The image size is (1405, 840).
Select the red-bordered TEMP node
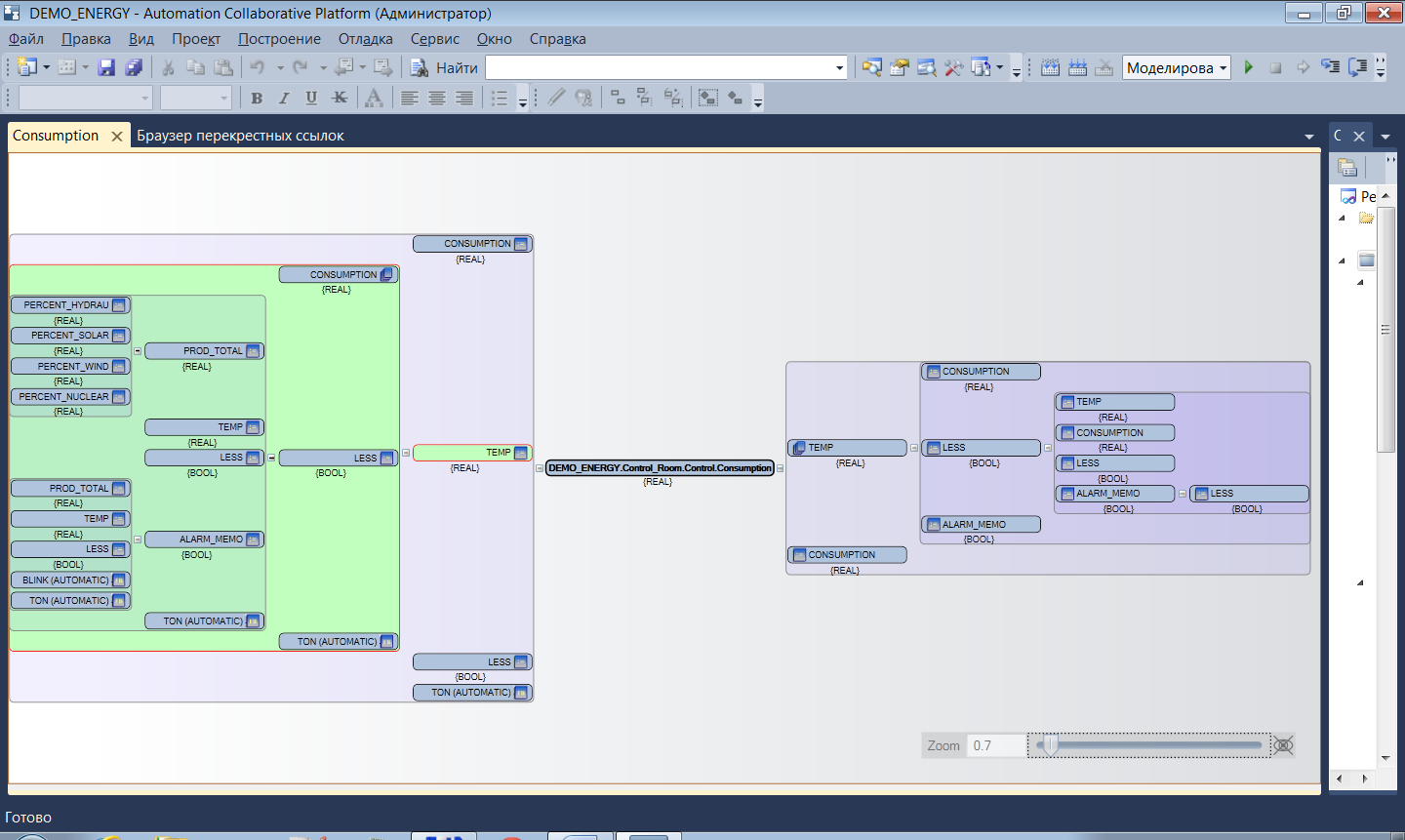coord(472,453)
